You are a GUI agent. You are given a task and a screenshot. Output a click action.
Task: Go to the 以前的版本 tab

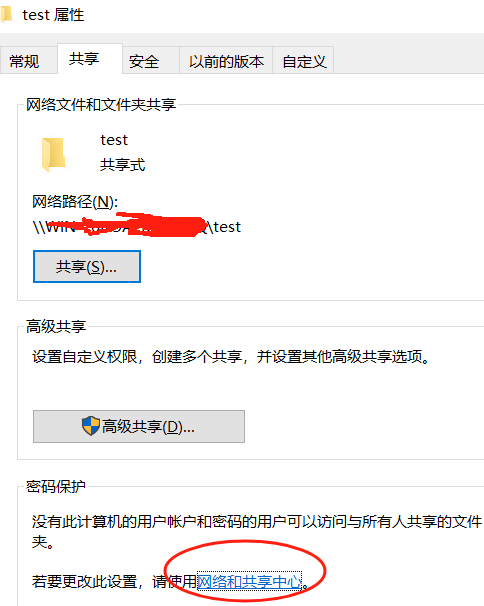pos(226,61)
